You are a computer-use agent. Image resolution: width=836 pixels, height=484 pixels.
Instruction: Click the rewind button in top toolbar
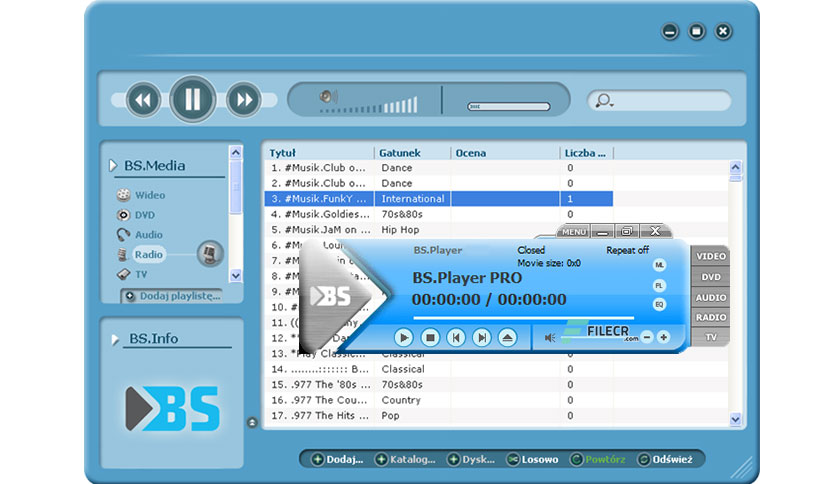click(143, 100)
